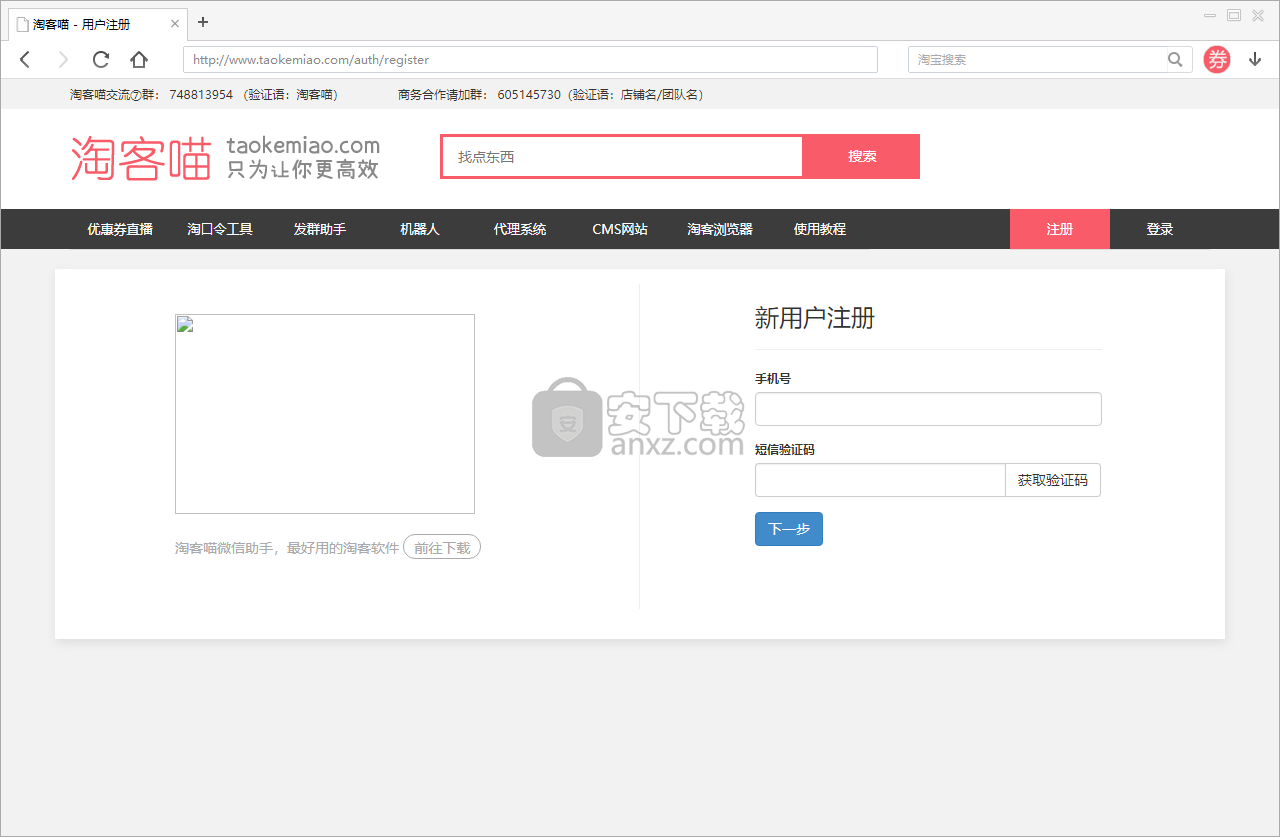1280x837 pixels.
Task: Click the 找点东西 search box
Action: (x=622, y=157)
